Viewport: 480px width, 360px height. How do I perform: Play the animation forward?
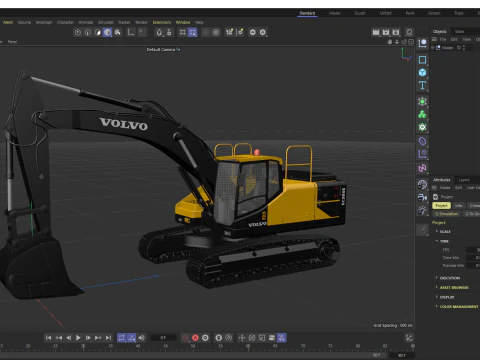(78, 338)
